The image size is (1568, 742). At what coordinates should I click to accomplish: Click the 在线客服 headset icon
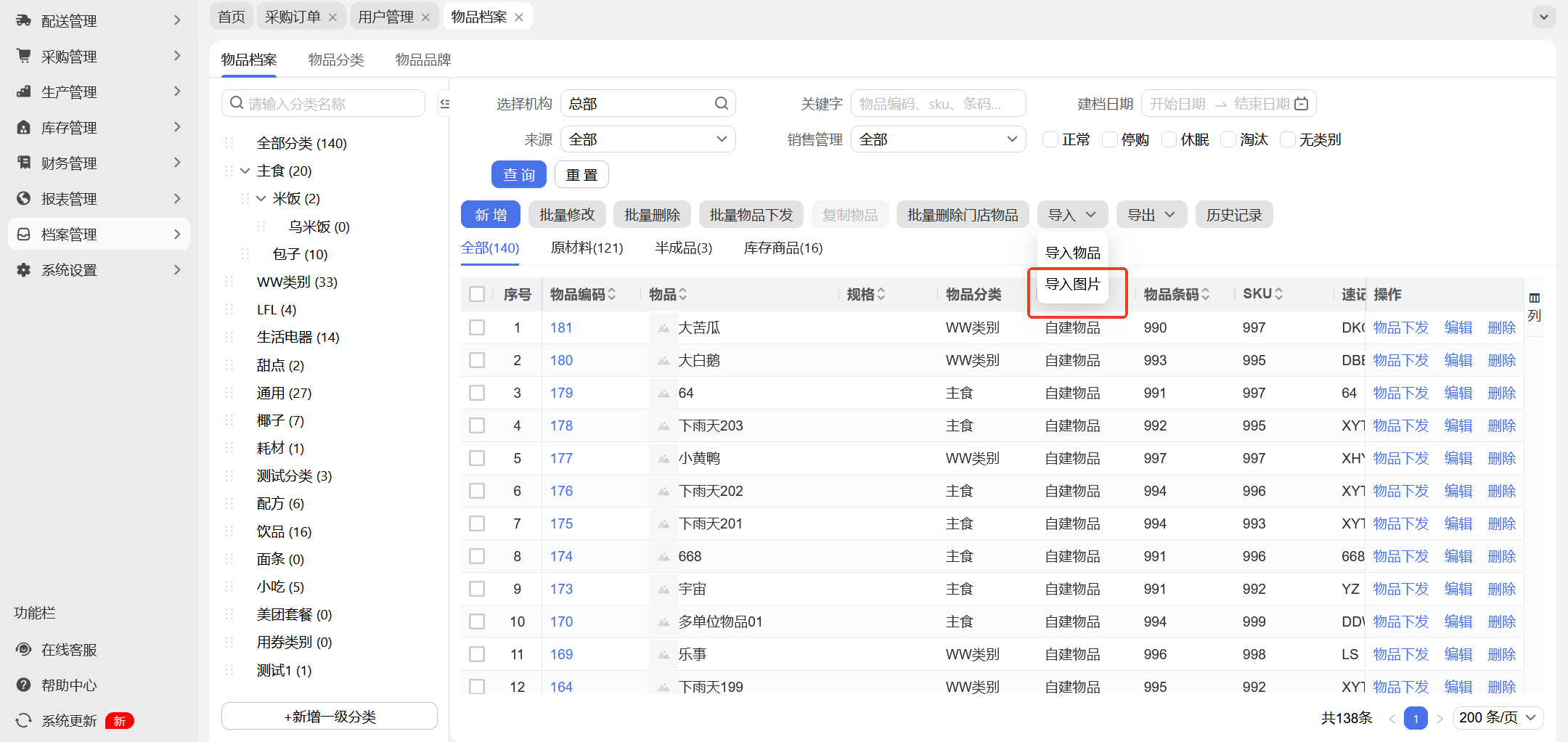[x=24, y=650]
